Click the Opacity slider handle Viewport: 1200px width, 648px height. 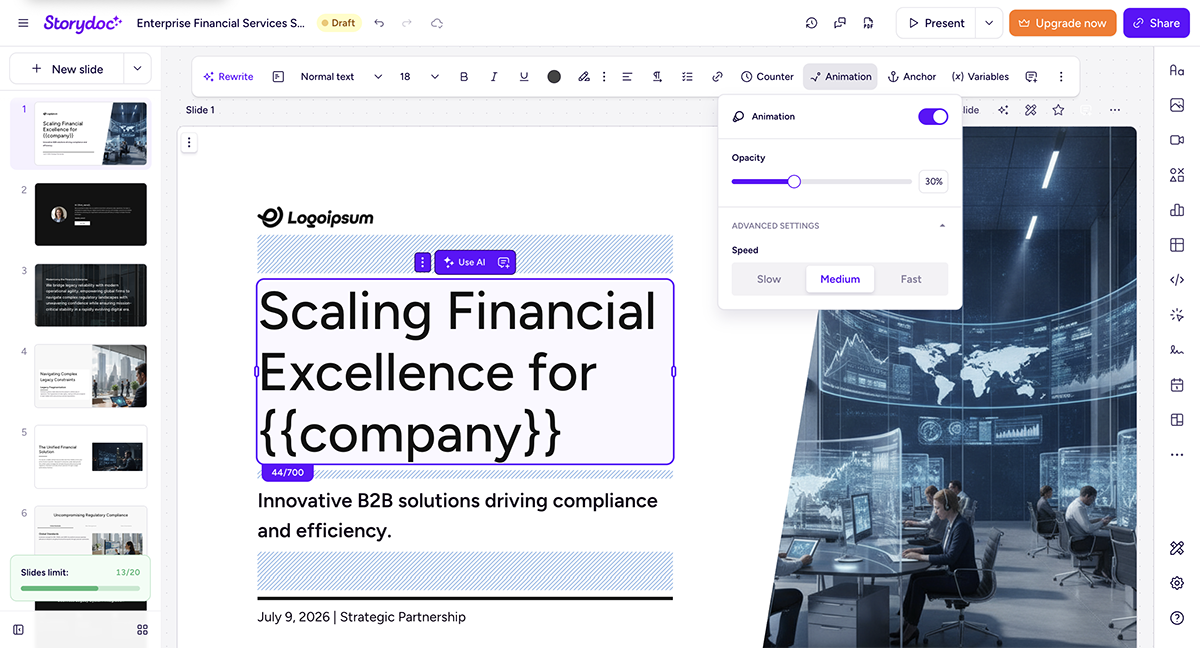click(794, 181)
